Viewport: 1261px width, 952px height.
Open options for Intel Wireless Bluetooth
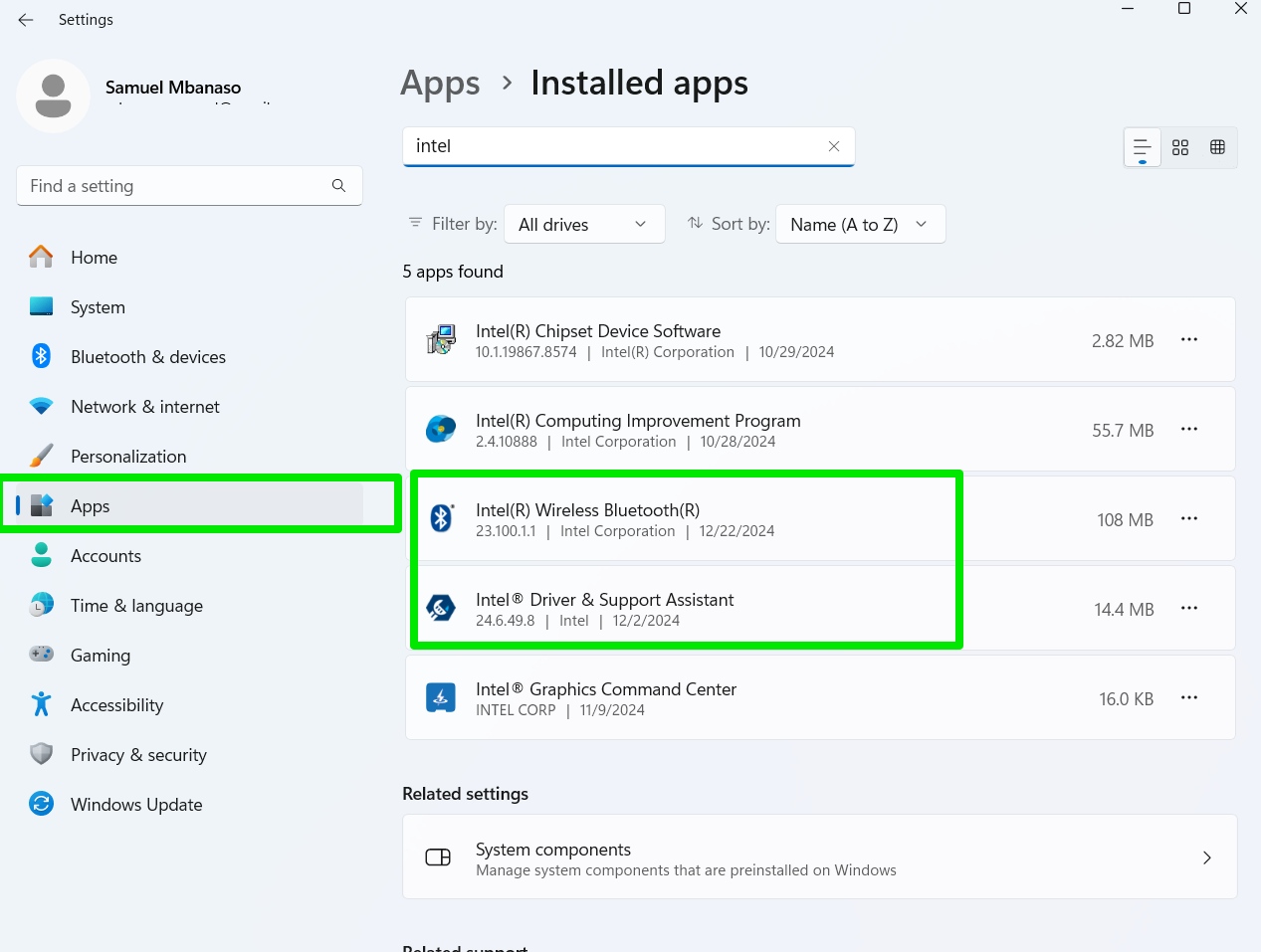pyautogui.click(x=1189, y=519)
